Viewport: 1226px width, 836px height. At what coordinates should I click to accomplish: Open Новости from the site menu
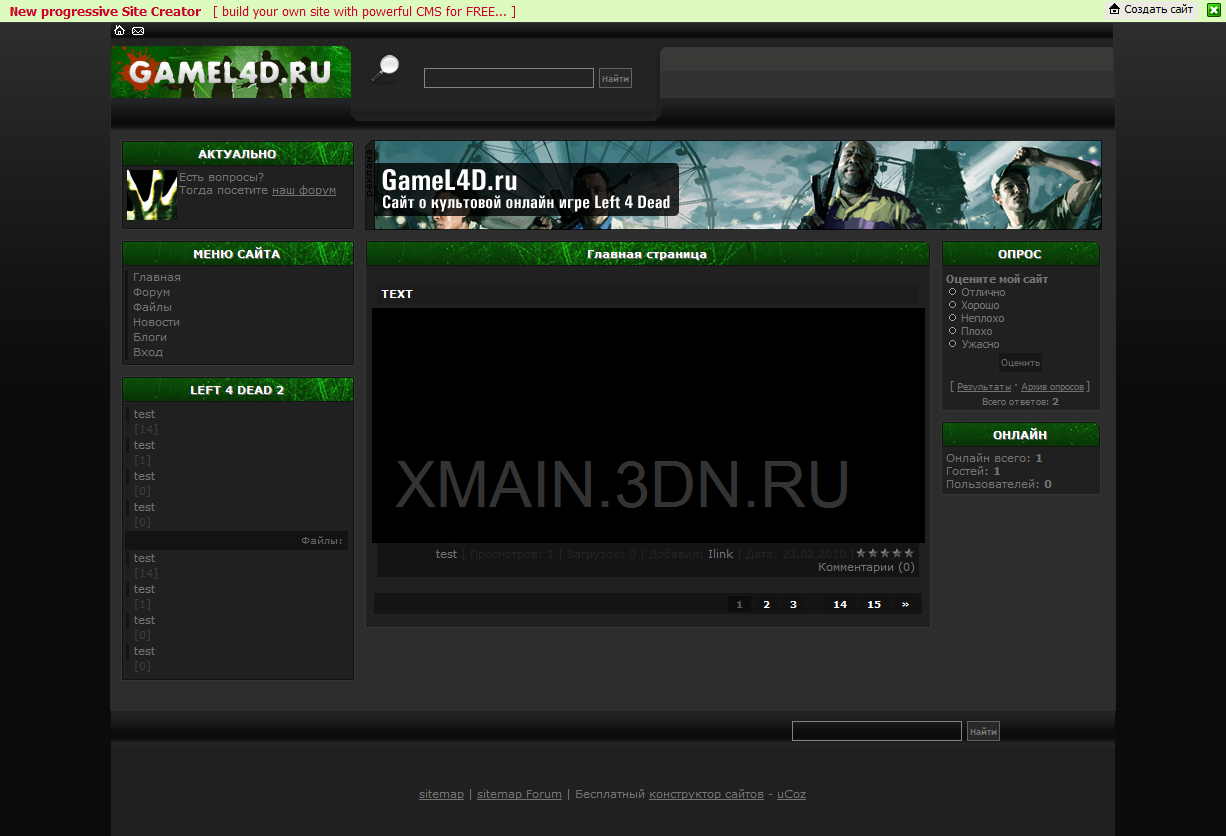coord(156,322)
